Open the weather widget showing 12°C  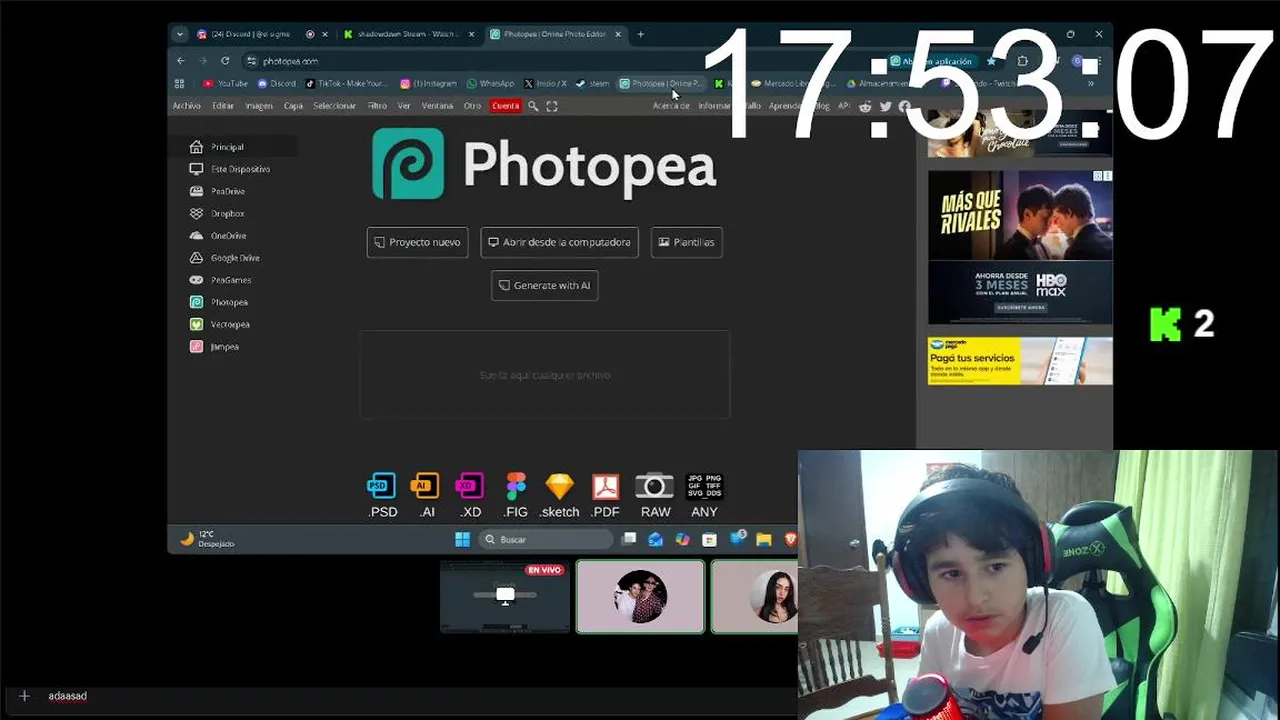pos(207,539)
